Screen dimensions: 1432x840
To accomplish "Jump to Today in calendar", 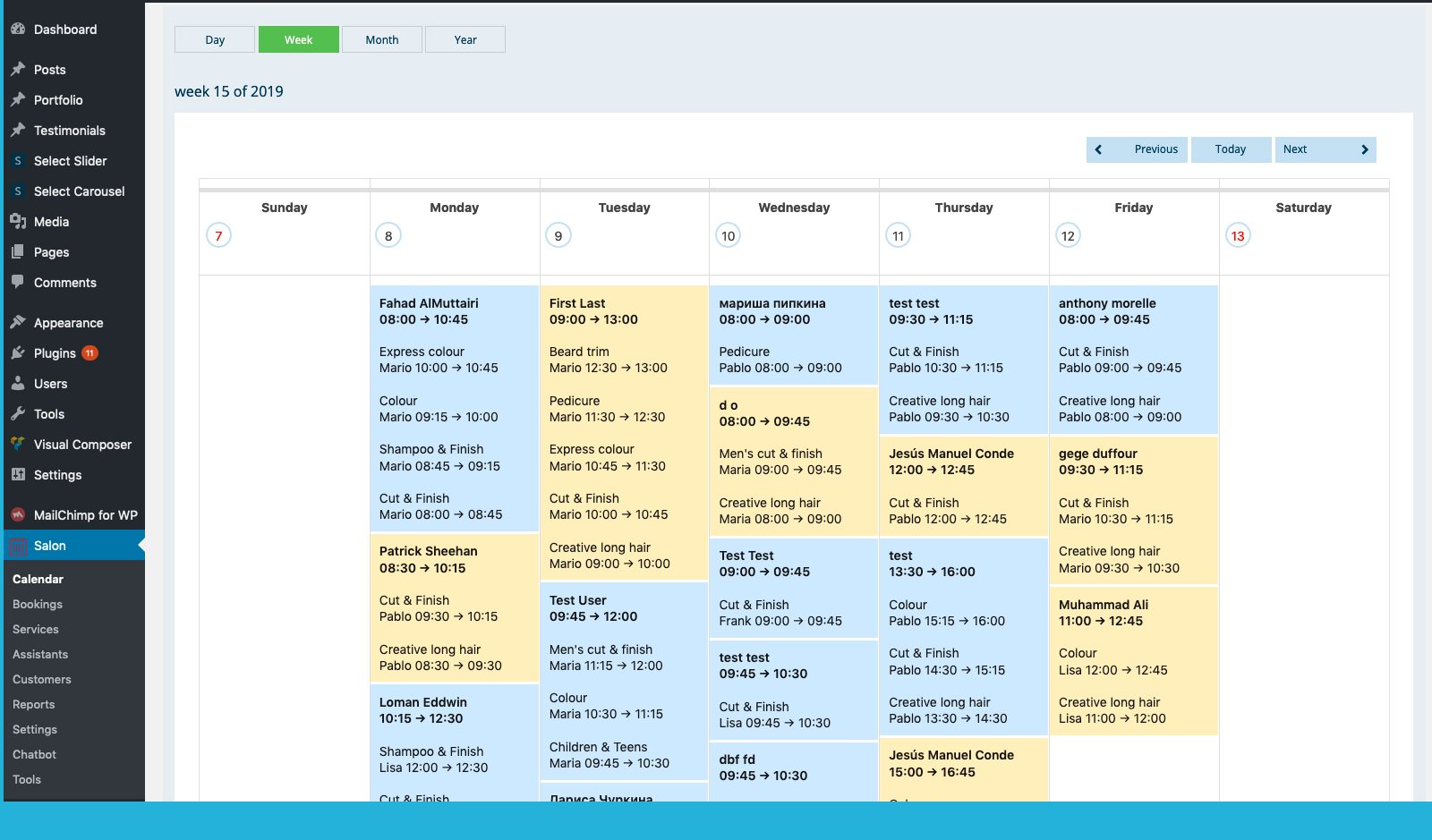I will [1231, 149].
